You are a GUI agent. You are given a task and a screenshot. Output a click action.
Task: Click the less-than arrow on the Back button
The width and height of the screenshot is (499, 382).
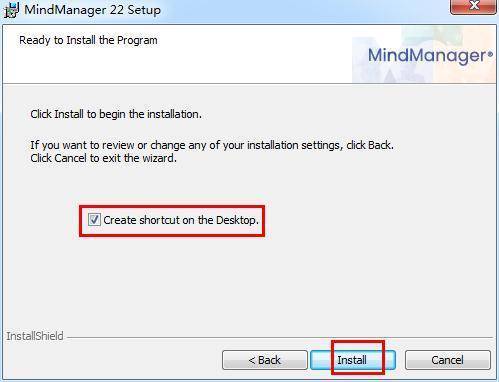252,360
